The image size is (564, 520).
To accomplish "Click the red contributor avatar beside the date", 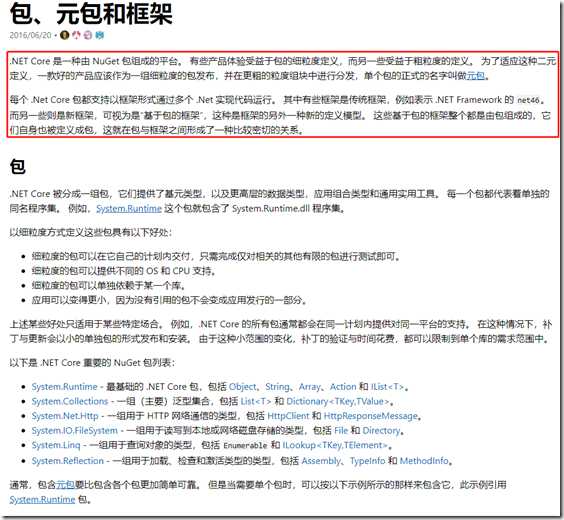I will [x=76, y=35].
